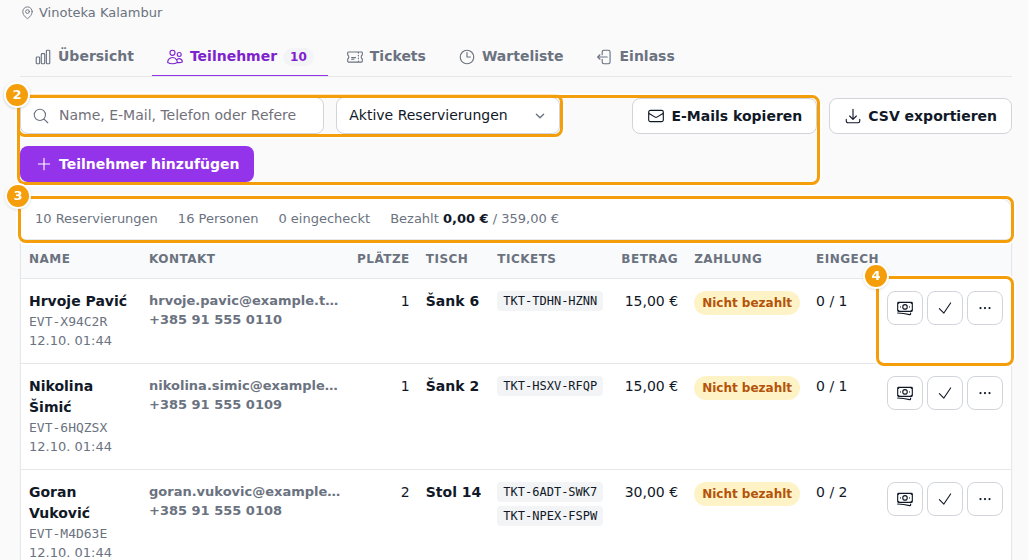Click the KONTAKT column header
Screen dimensions: 1028x560
coord(182,259)
